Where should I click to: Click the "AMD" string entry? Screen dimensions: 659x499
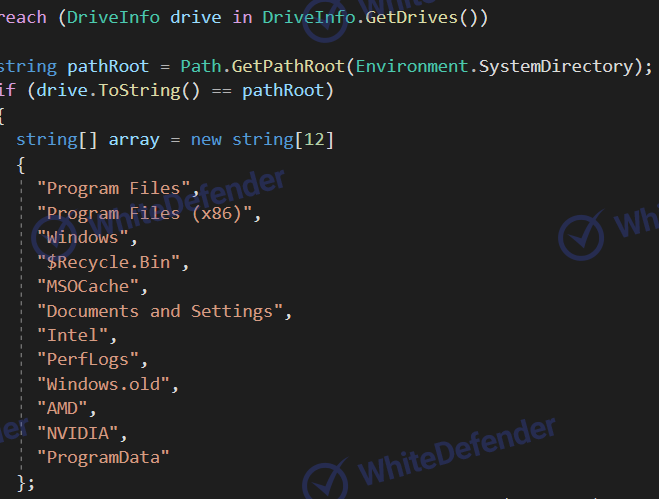point(62,409)
